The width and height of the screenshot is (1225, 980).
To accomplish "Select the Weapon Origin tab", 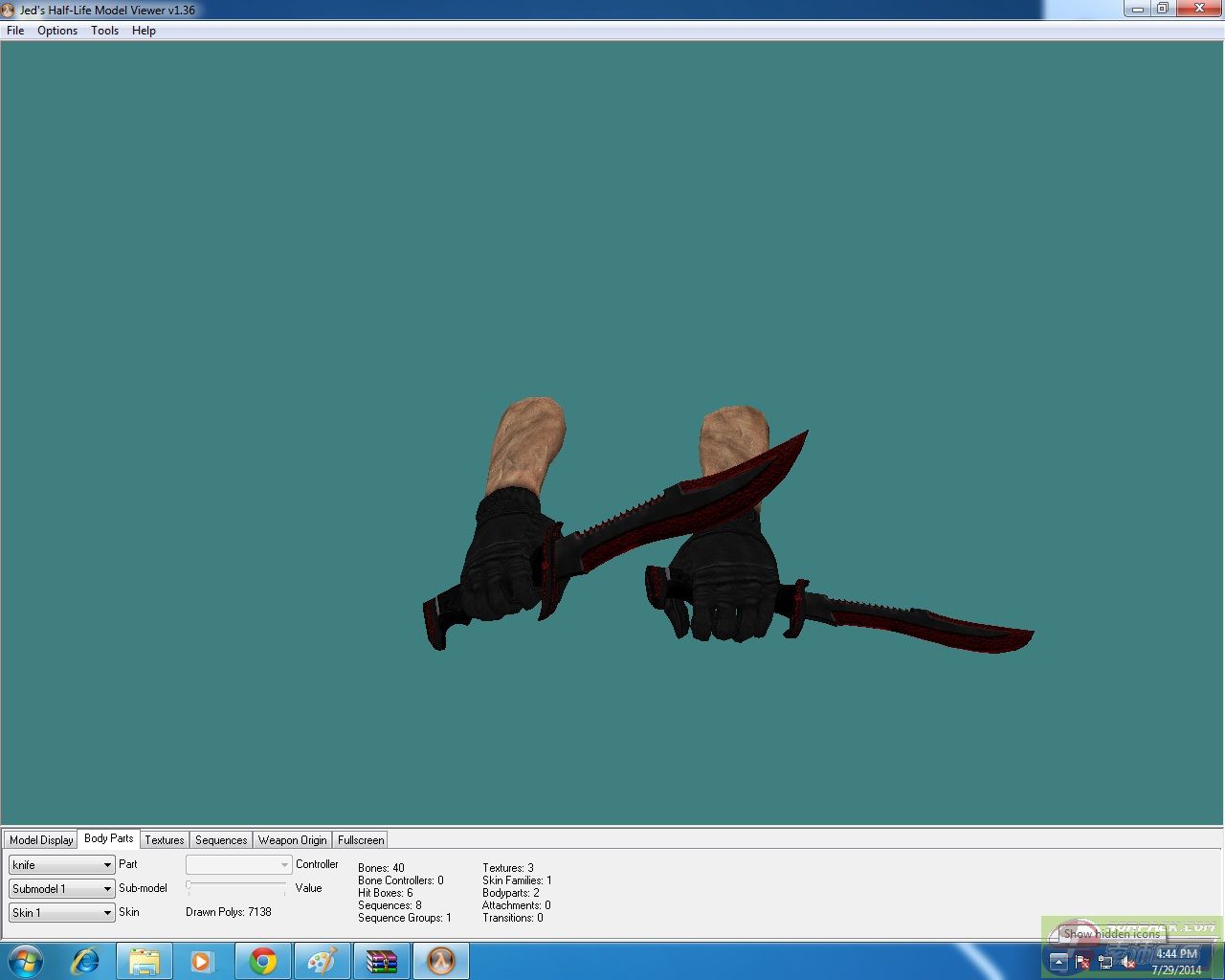I will pos(292,840).
